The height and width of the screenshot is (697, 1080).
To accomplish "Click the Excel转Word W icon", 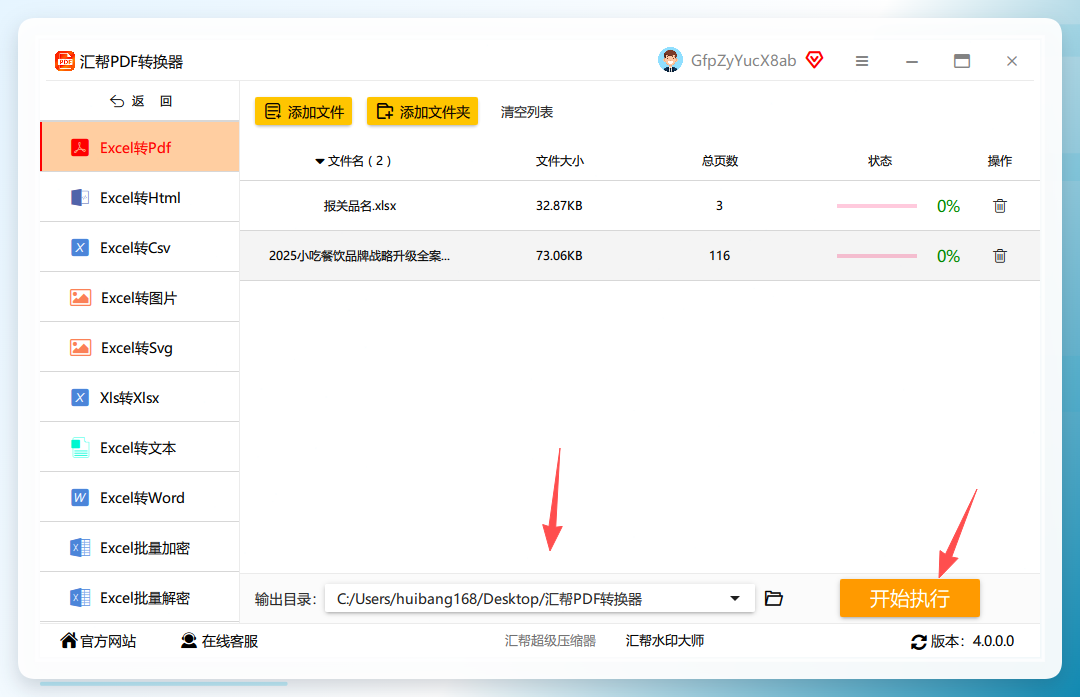I will pyautogui.click(x=80, y=497).
